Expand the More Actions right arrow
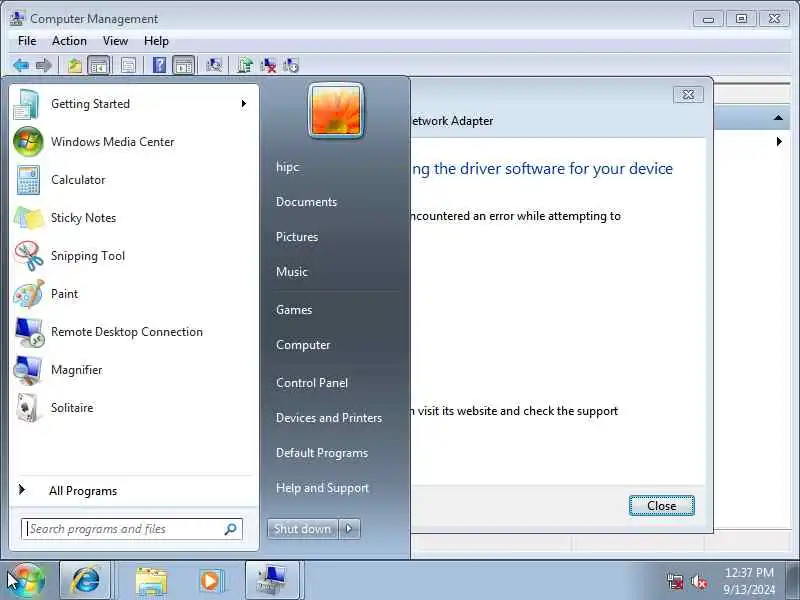Screen dimensions: 800x600 pos(779,141)
